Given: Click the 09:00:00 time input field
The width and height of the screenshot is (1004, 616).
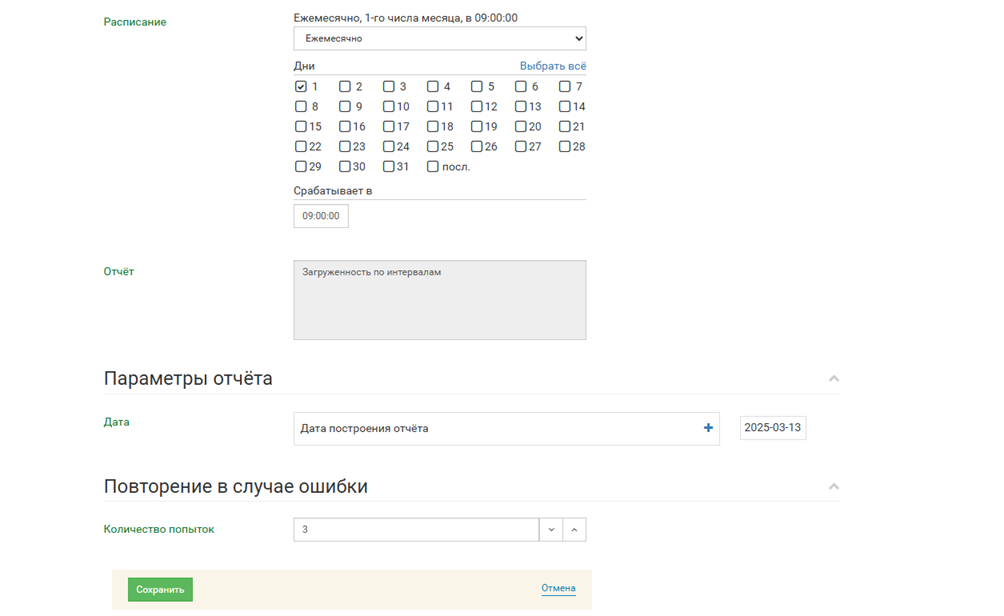Looking at the screenshot, I should click(321, 216).
